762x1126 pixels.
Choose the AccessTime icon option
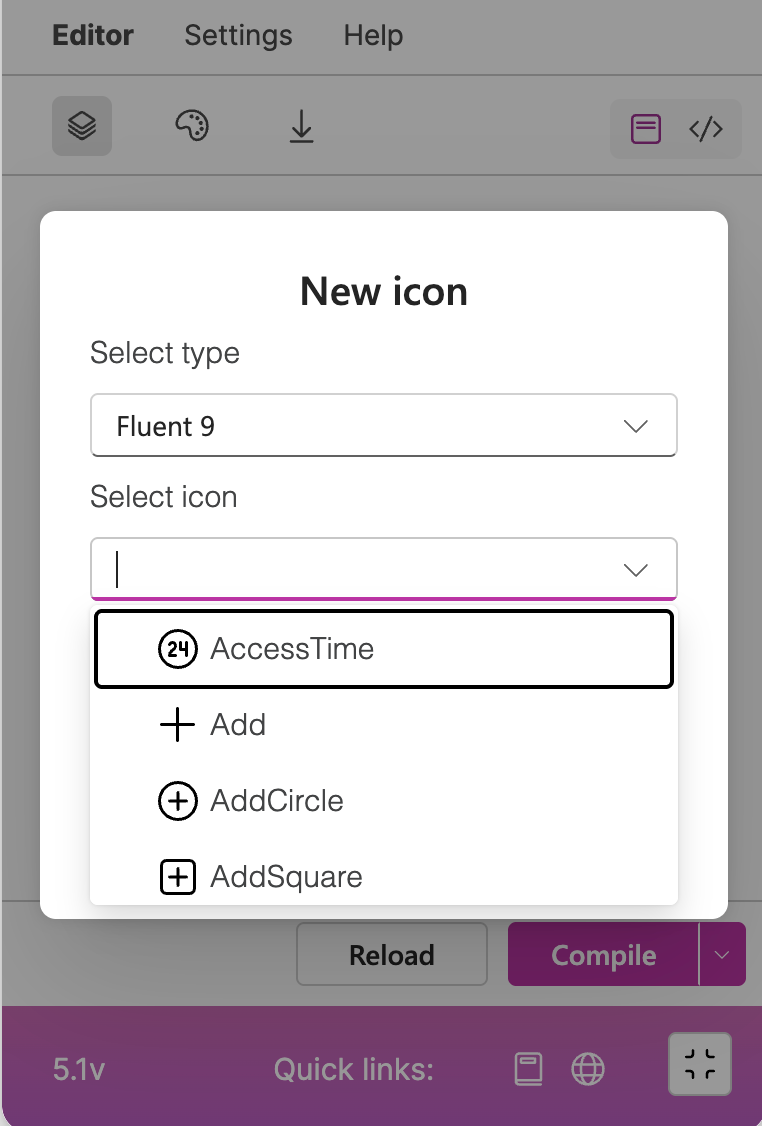384,649
